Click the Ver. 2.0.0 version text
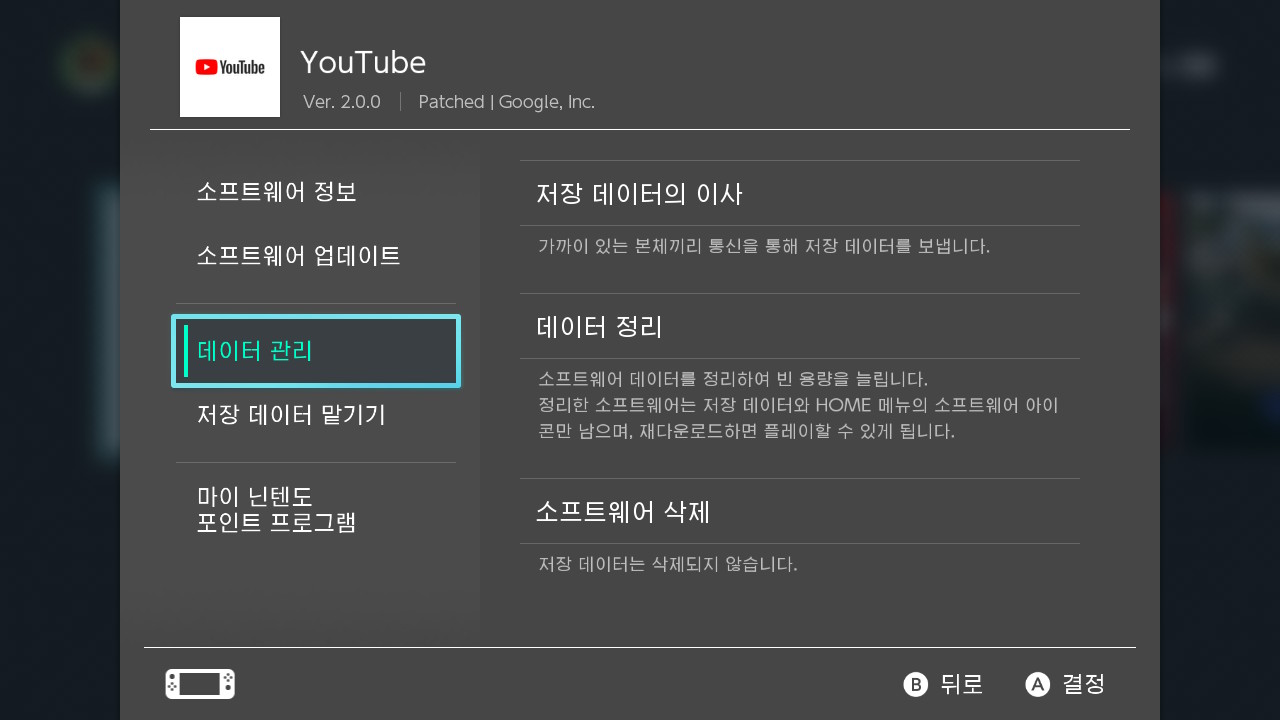Image resolution: width=1280 pixels, height=720 pixels. [x=342, y=102]
